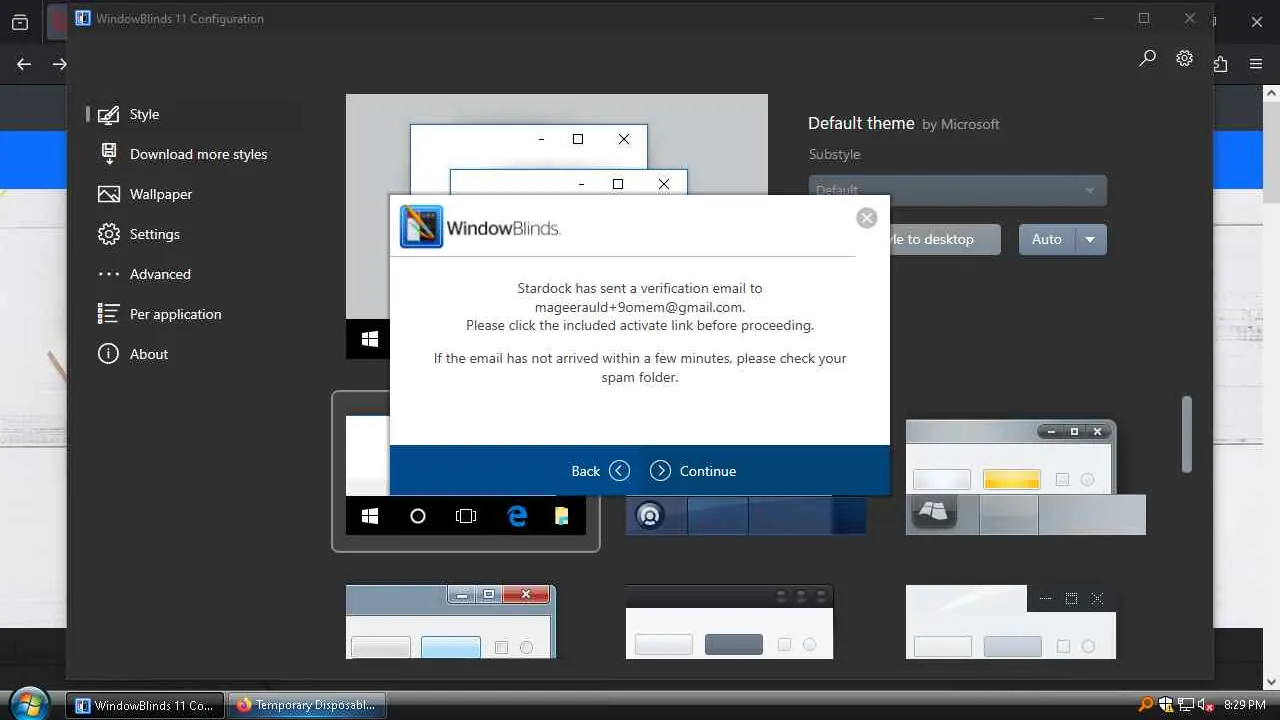Click the WindowBlinds title bar app icon
Screen dimensions: 1280x720
tap(83, 18)
